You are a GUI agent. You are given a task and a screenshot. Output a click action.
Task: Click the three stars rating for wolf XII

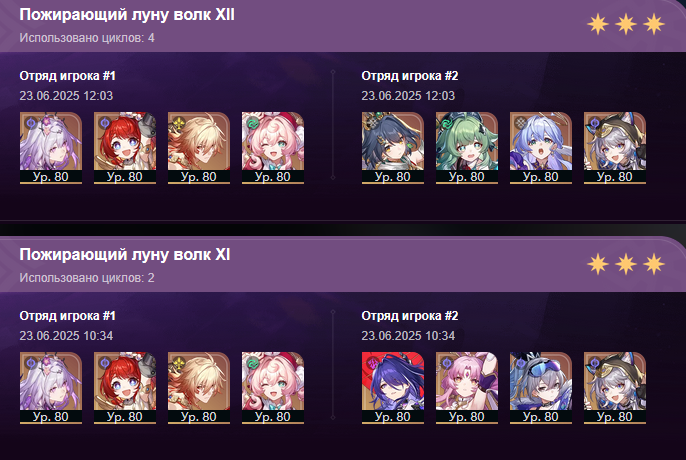pyautogui.click(x=626, y=24)
